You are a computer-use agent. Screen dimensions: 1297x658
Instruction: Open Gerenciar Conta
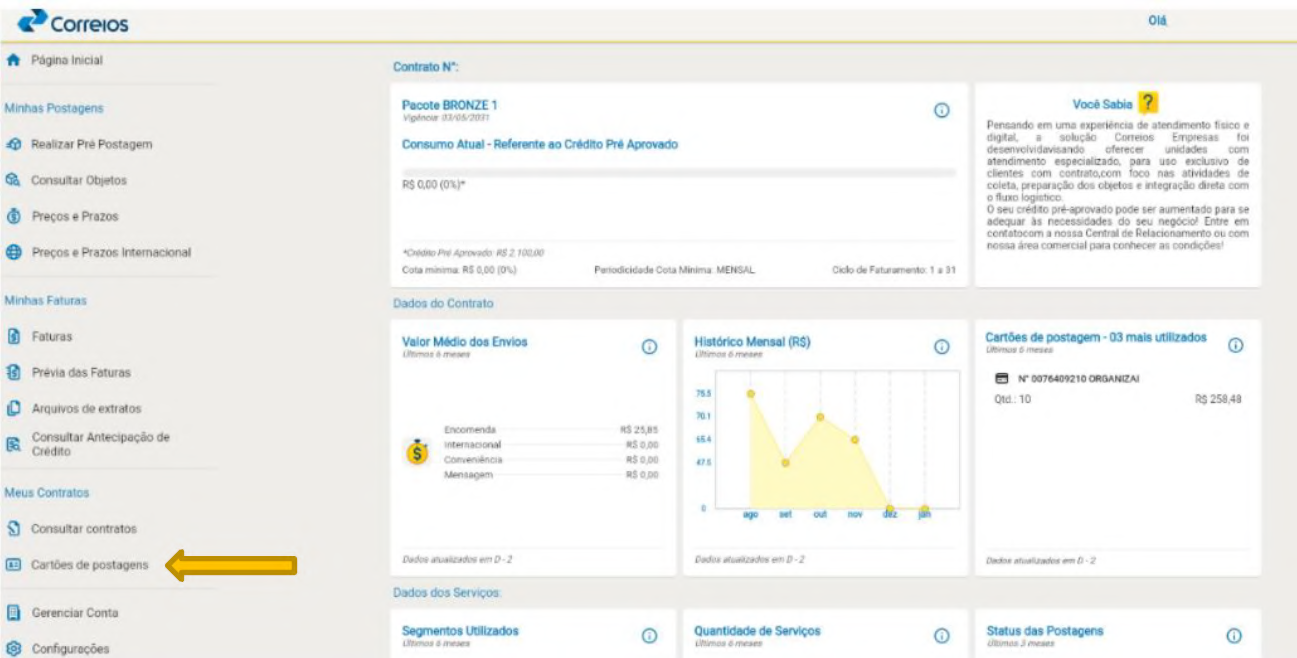pos(73,613)
